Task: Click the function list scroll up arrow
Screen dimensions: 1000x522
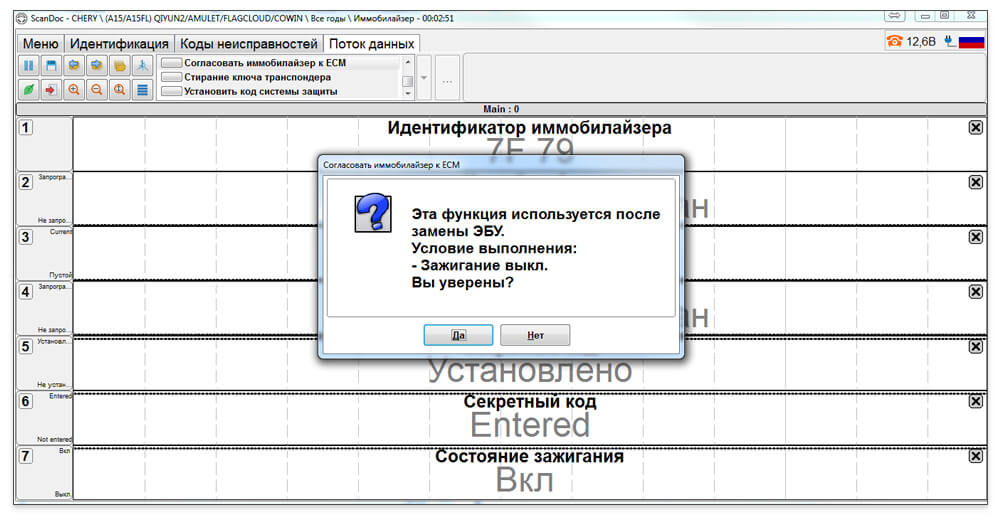Action: 408,62
